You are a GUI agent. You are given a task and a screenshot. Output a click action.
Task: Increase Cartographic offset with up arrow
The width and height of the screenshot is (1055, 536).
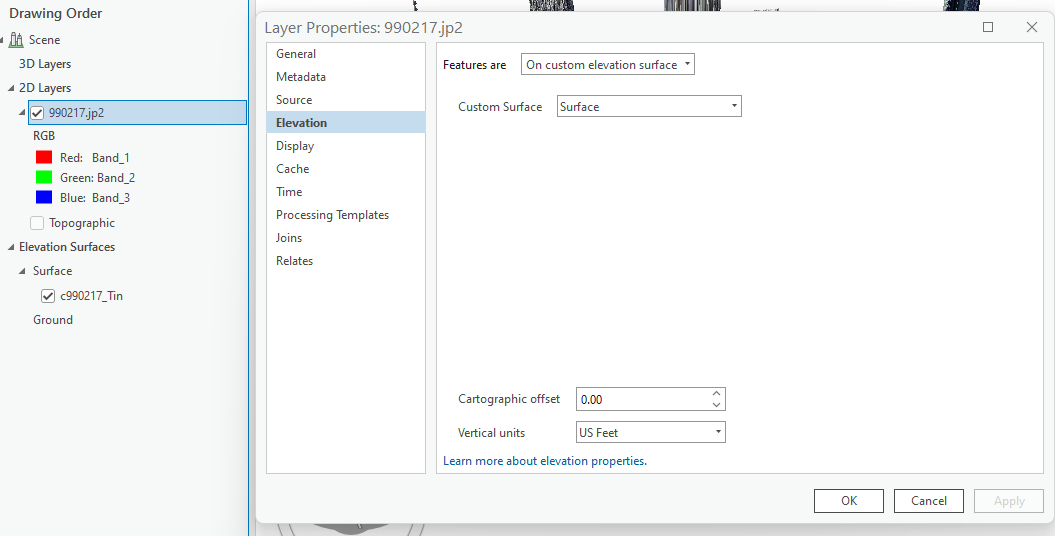pyautogui.click(x=716, y=394)
